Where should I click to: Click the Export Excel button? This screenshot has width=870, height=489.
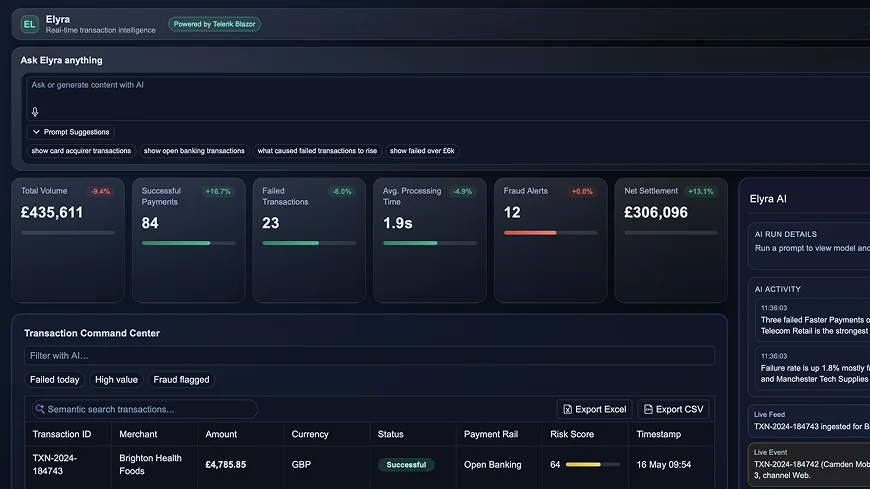coord(594,409)
